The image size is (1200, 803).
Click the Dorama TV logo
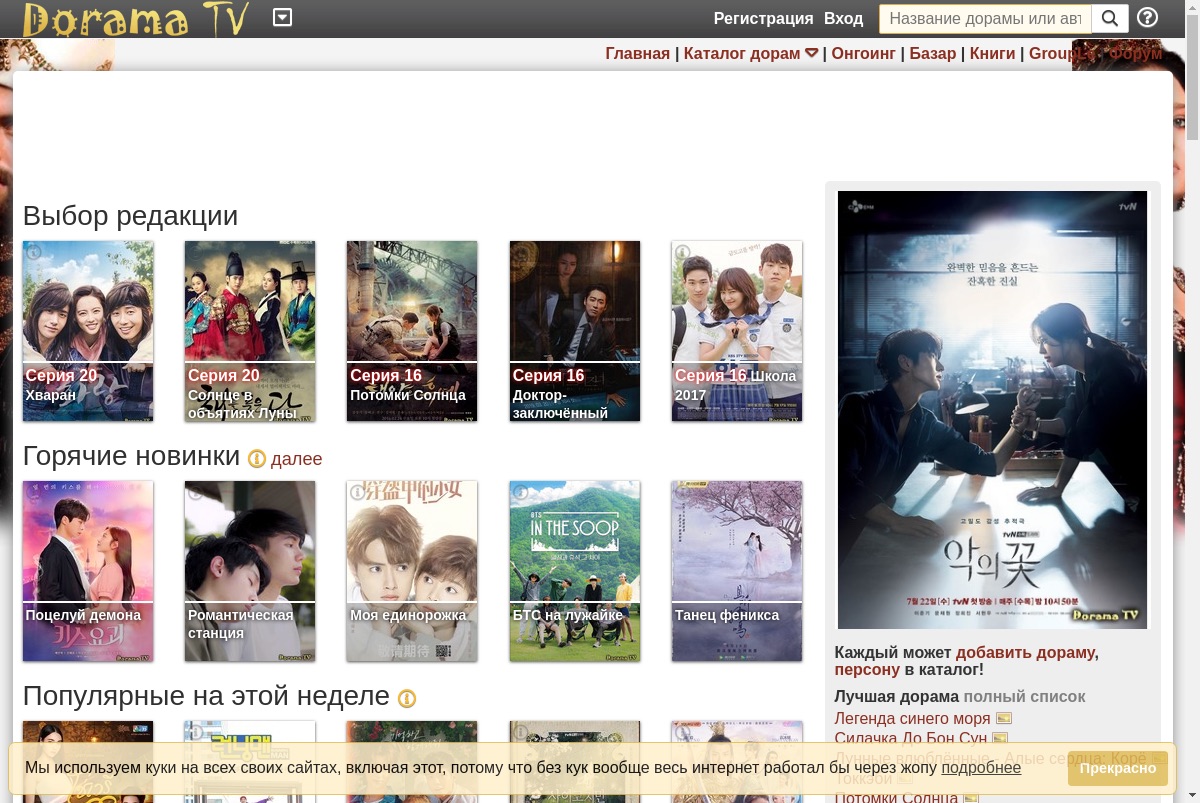click(x=135, y=19)
